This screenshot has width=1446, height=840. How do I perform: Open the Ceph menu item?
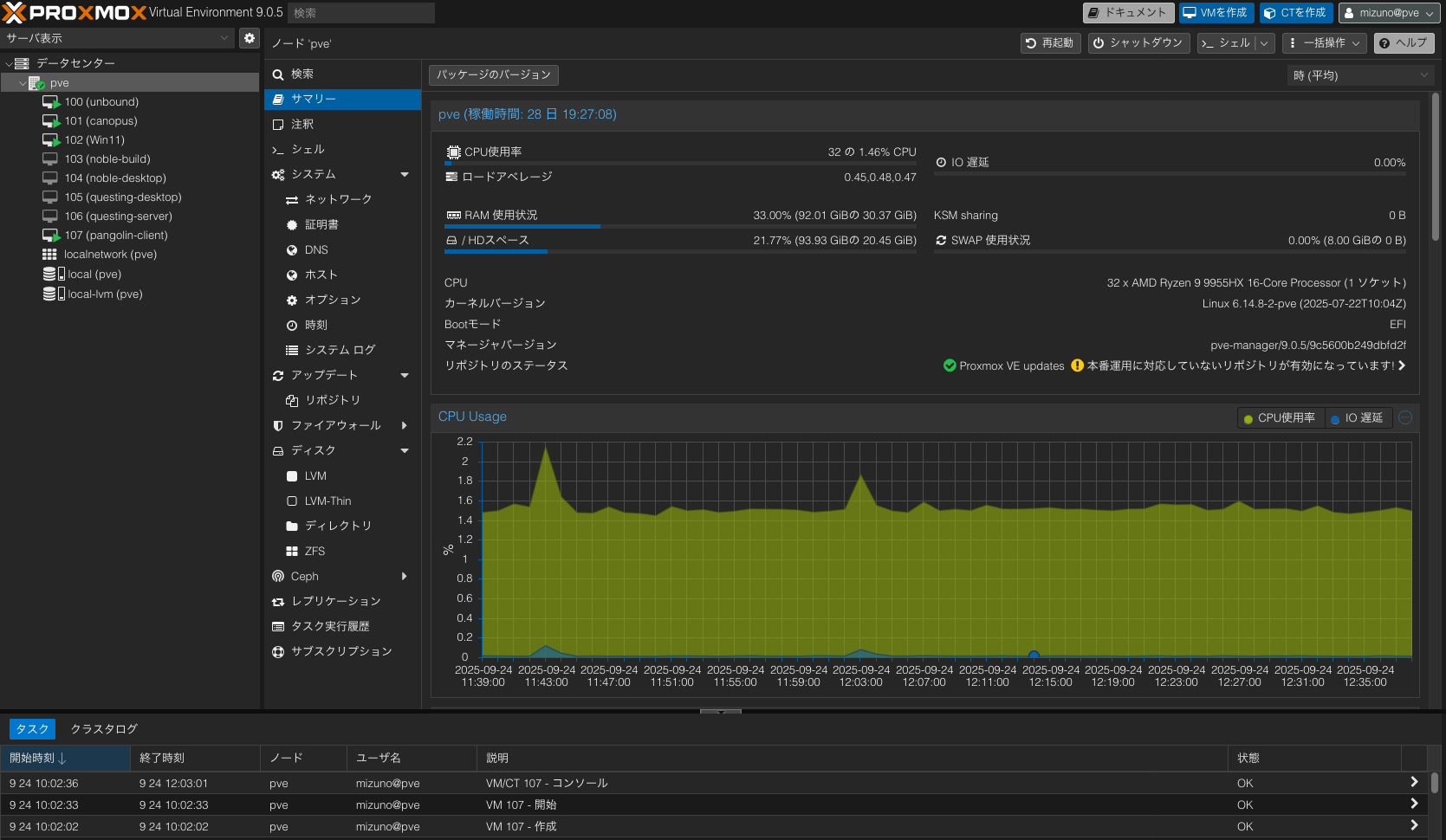pos(305,577)
